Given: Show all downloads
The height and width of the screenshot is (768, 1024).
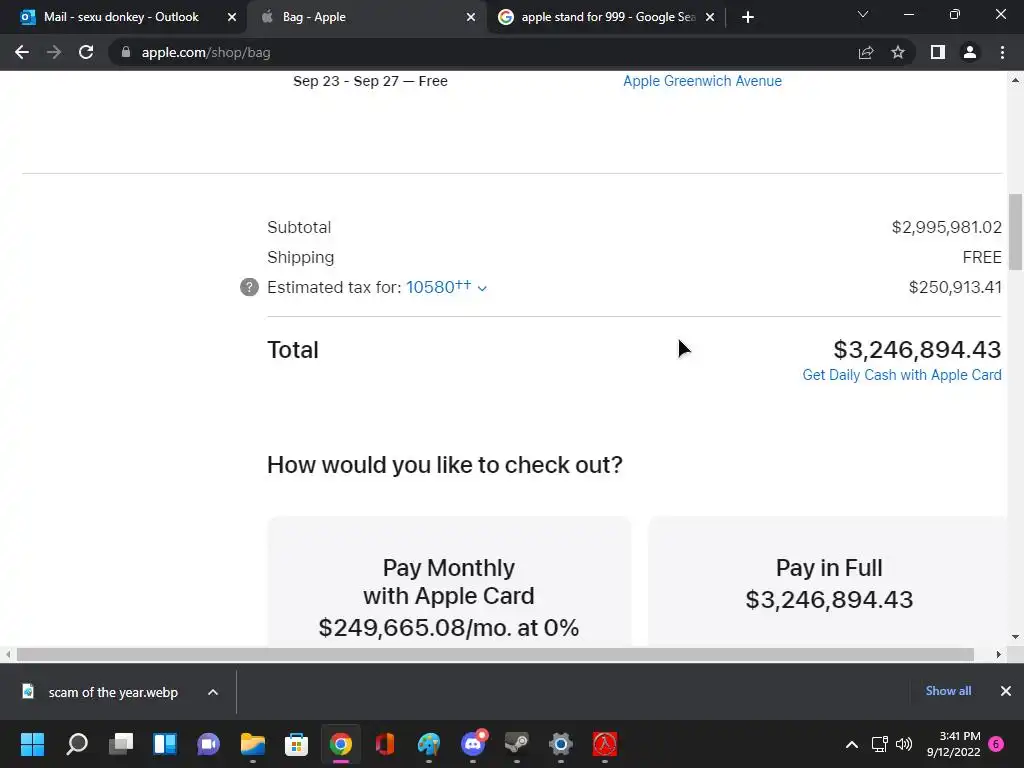Looking at the screenshot, I should [x=948, y=691].
